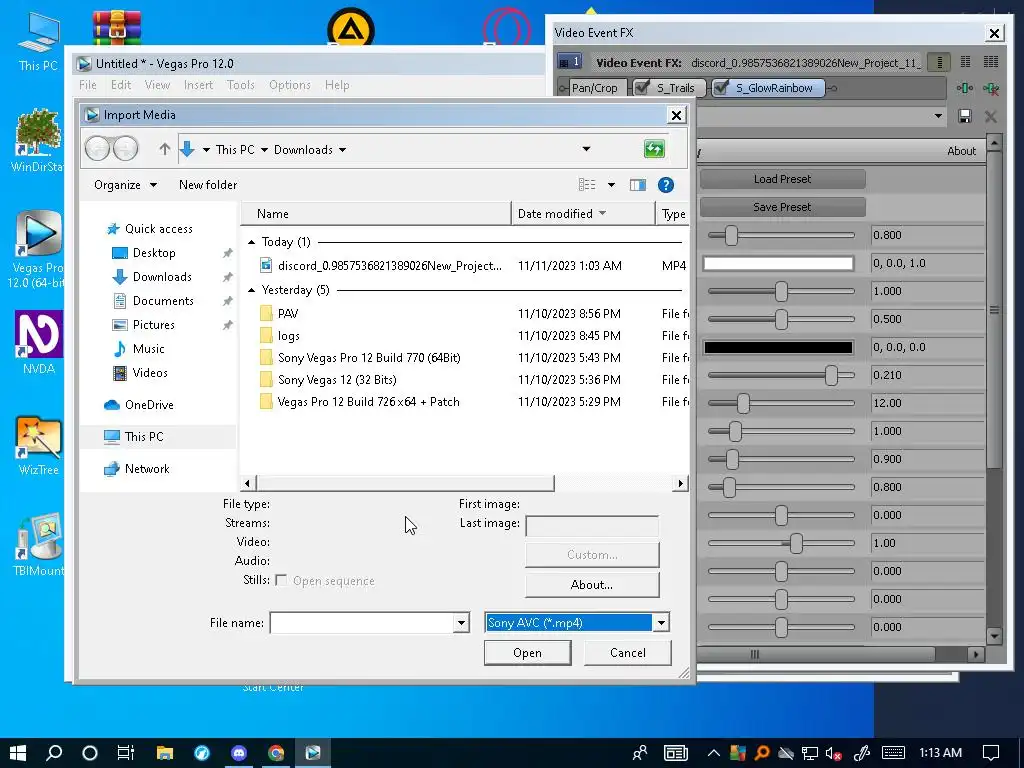Image resolution: width=1024 pixels, height=768 pixels.
Task: Select the TBIMount desktop icon
Action: 39,545
